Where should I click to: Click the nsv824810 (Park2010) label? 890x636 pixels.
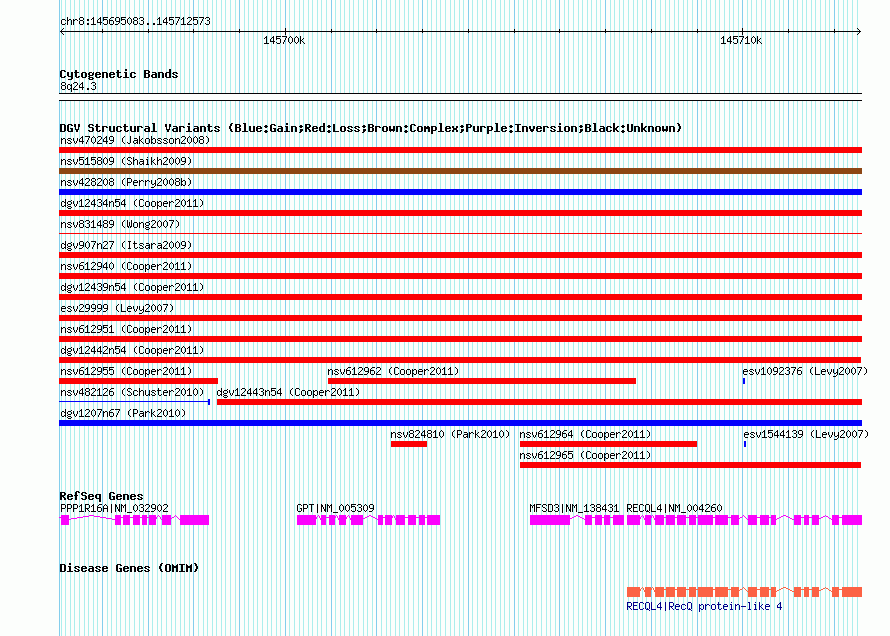point(450,434)
